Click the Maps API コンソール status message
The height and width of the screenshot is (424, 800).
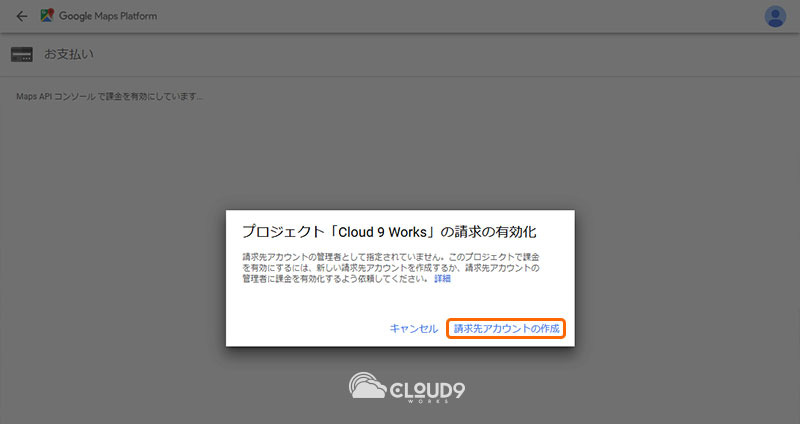pos(109,96)
